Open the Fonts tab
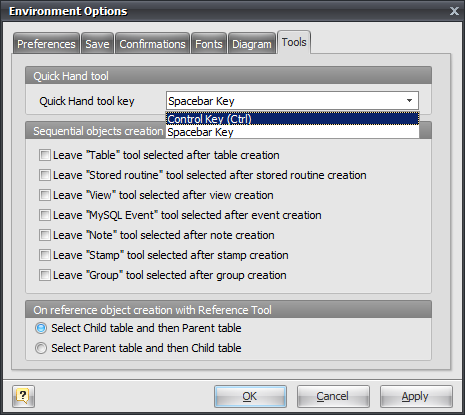465x415 pixels. [209, 44]
